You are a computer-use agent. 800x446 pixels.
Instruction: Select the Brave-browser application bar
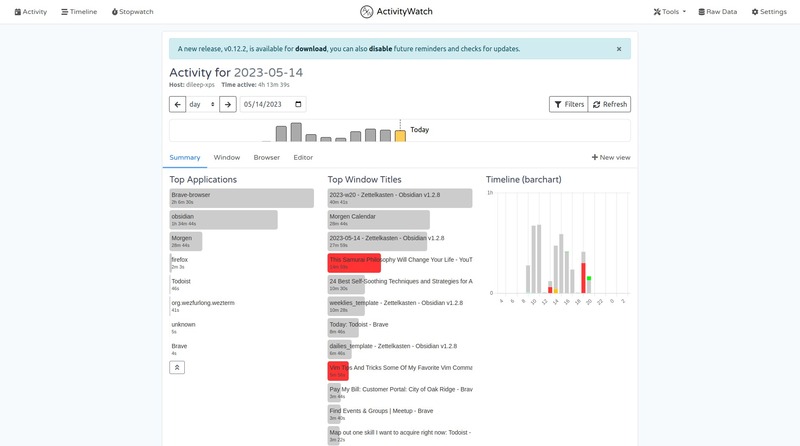point(242,198)
